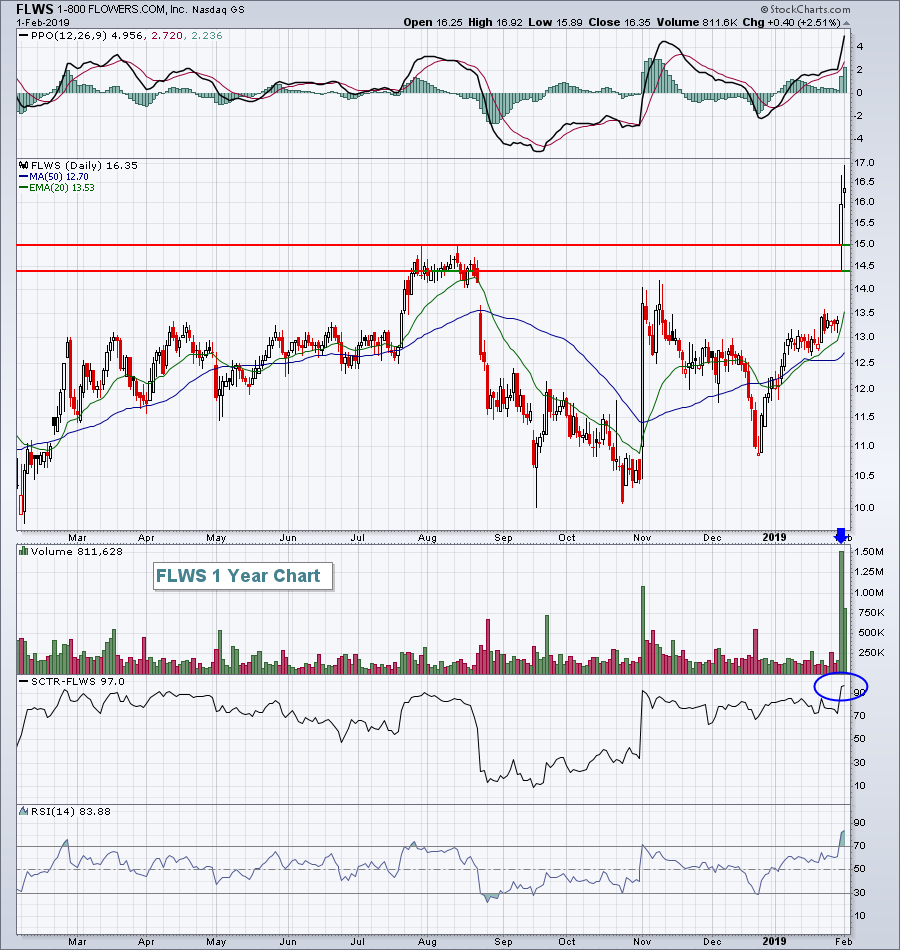
Task: Click the 14.5 price axis label
Action: click(865, 265)
